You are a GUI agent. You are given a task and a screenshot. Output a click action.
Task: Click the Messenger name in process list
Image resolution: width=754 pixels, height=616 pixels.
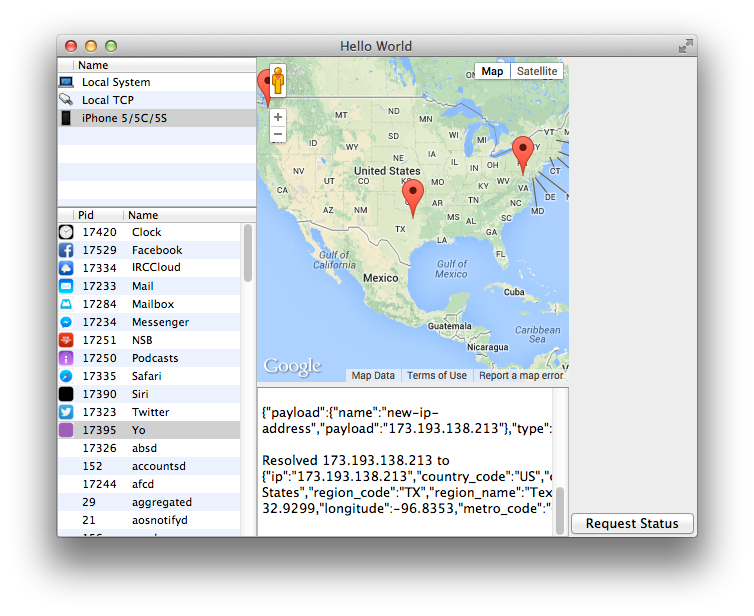coord(160,322)
